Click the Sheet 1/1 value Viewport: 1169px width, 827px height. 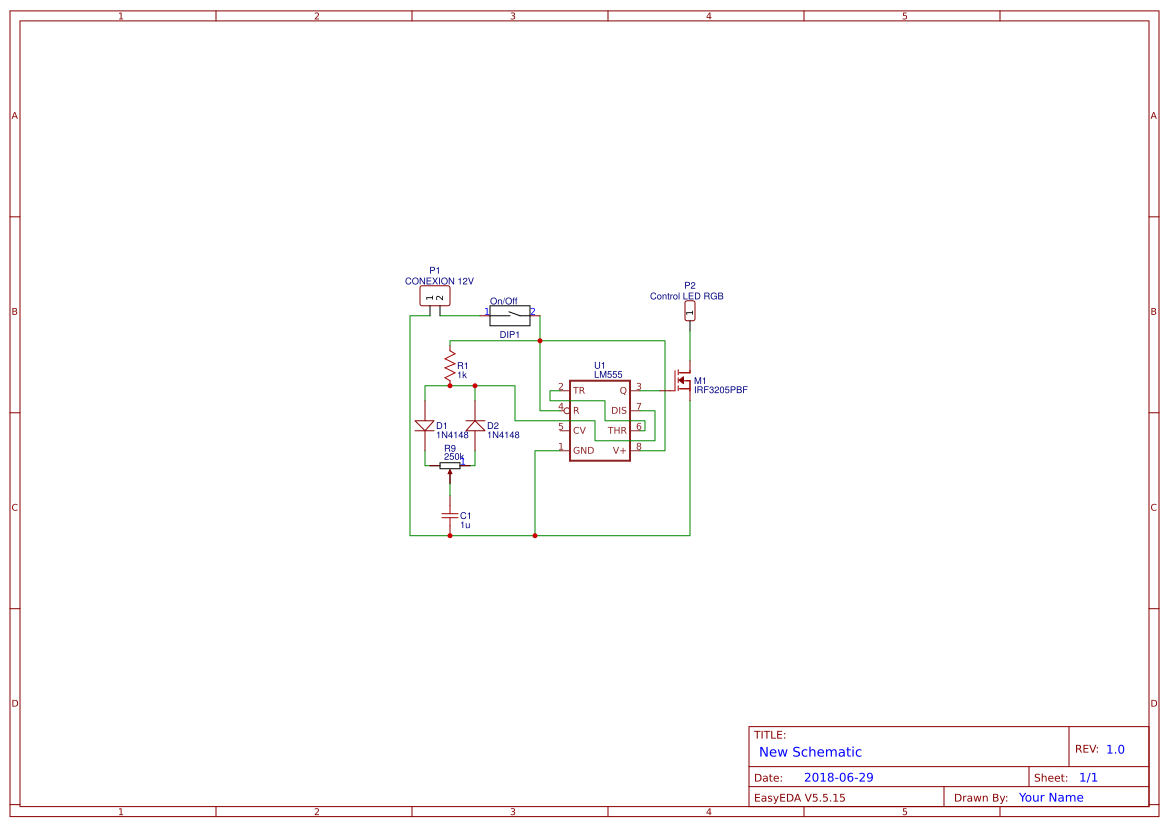1088,777
